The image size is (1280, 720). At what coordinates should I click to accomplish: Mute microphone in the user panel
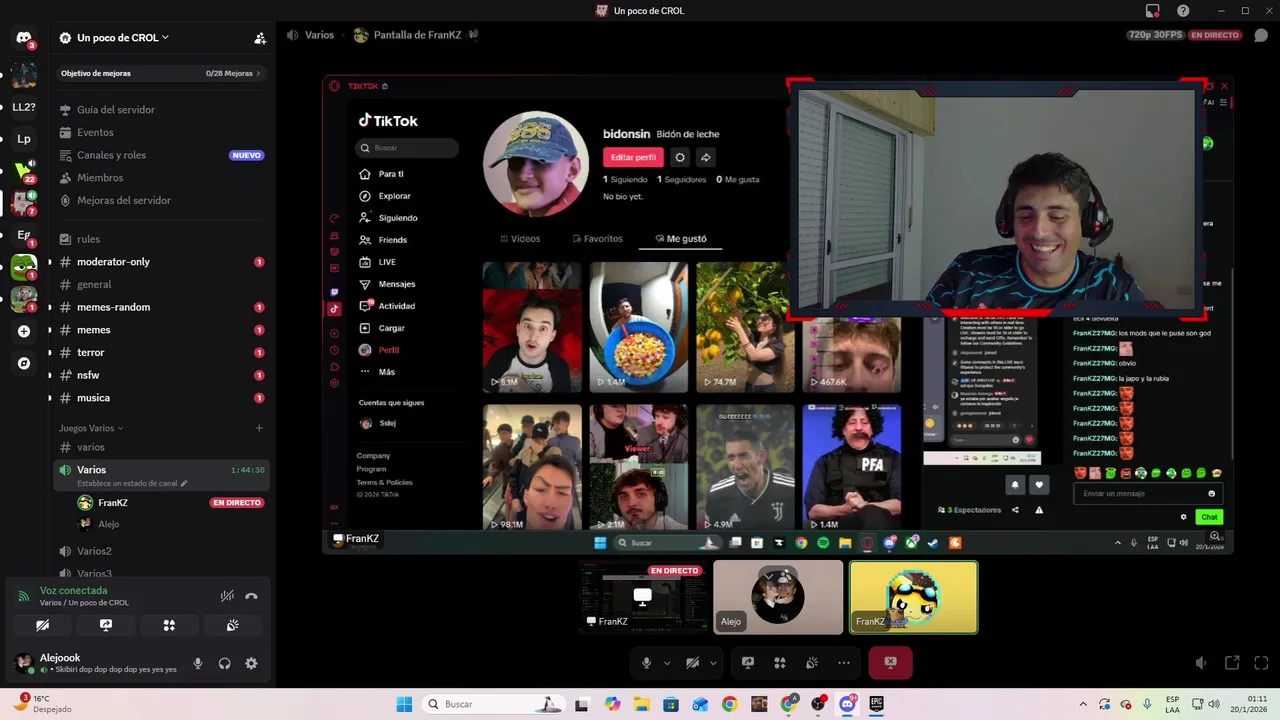(198, 663)
